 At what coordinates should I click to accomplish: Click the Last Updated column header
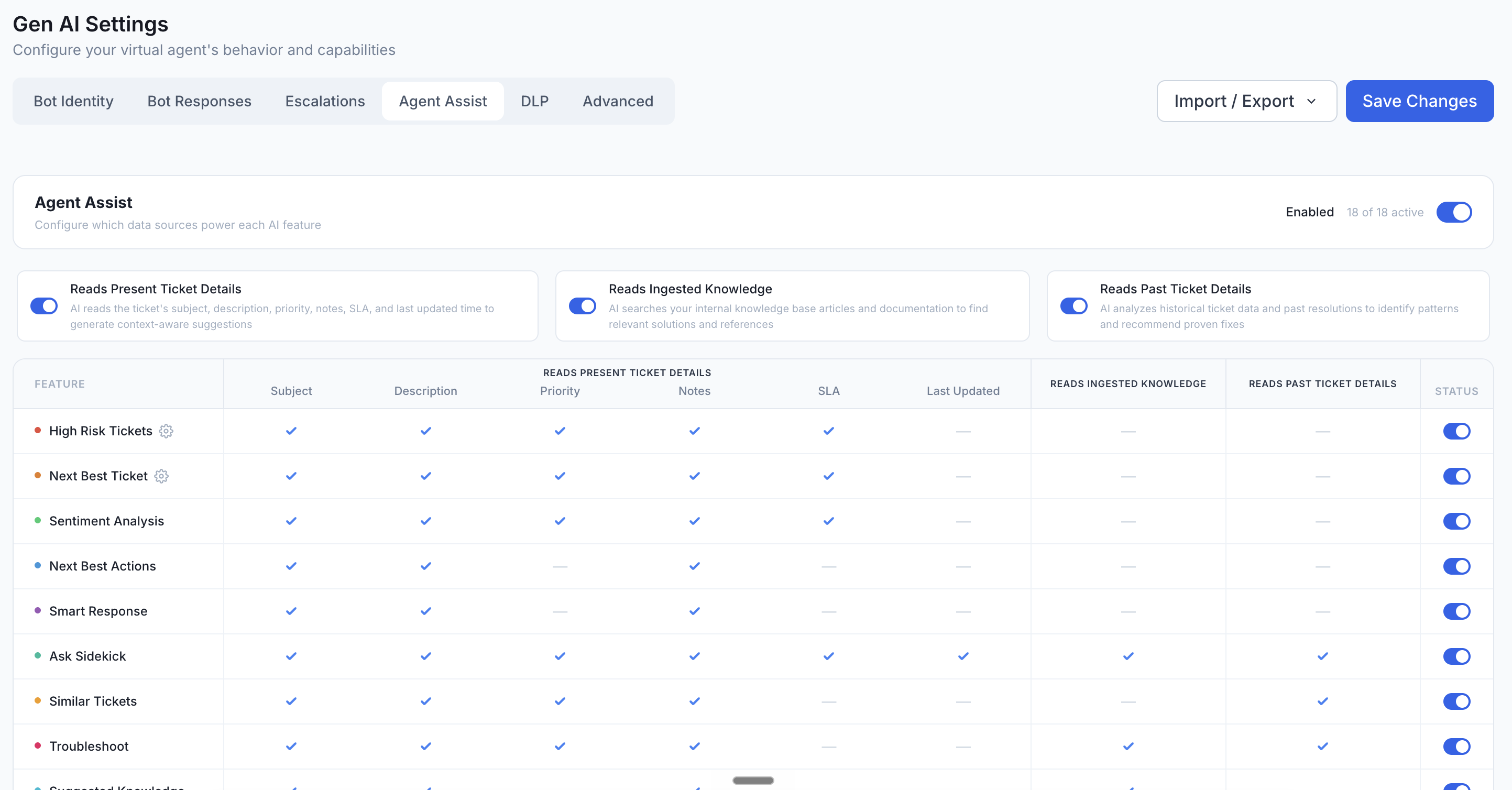point(963,391)
